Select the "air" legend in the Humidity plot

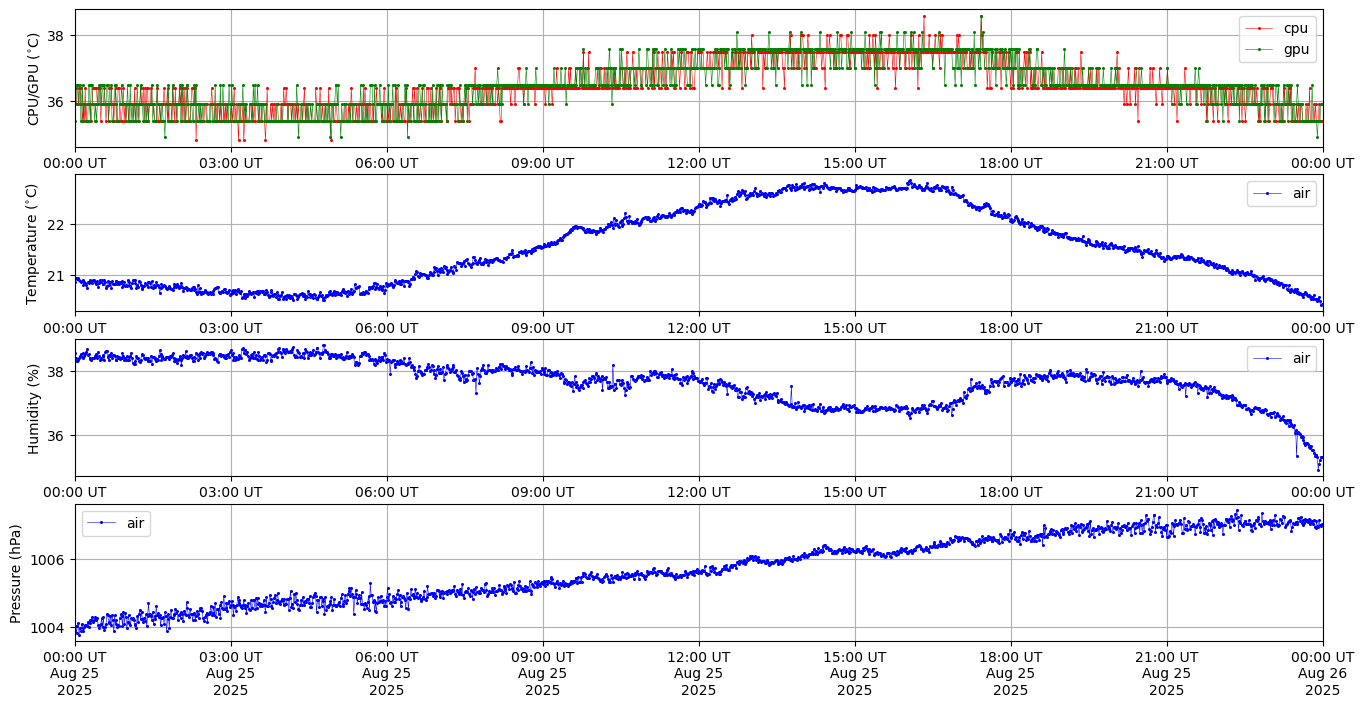(1281, 358)
